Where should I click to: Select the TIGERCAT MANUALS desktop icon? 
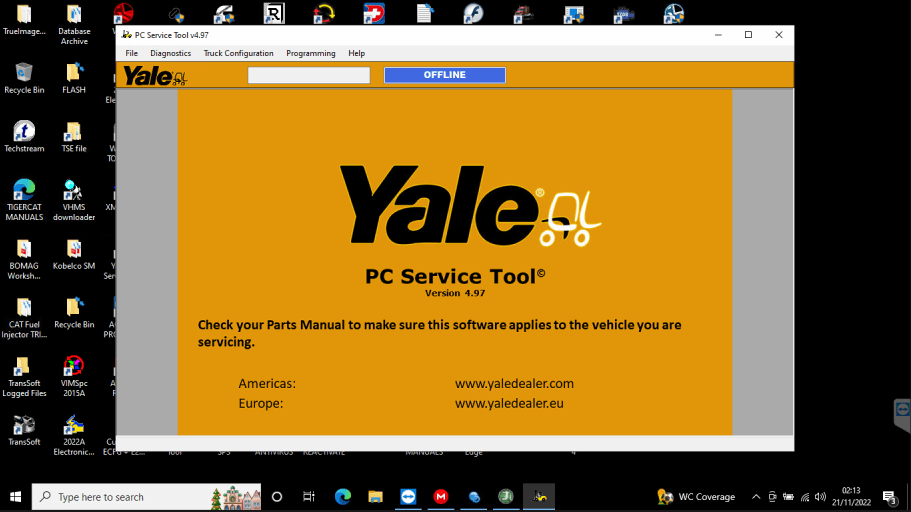click(x=24, y=200)
